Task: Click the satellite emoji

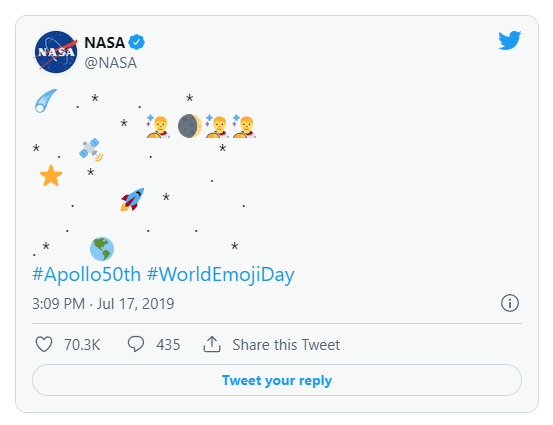Action: [x=91, y=150]
